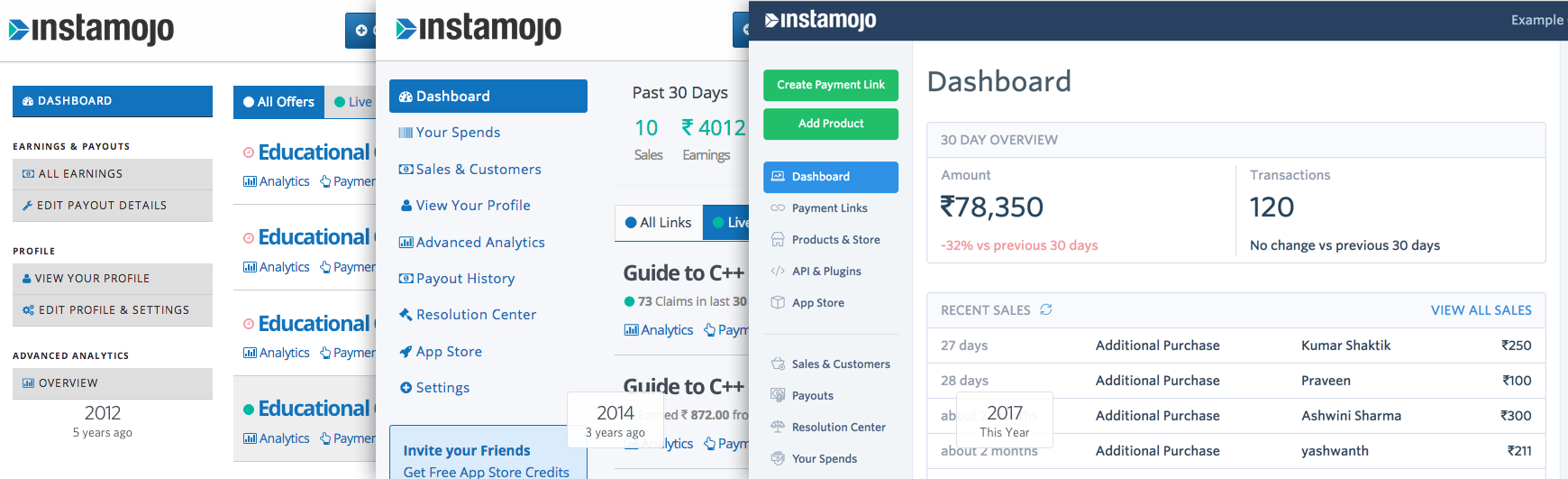Viewport: 1568px width, 479px height.
Task: Click store icon beside Products & Store
Action: click(x=778, y=240)
